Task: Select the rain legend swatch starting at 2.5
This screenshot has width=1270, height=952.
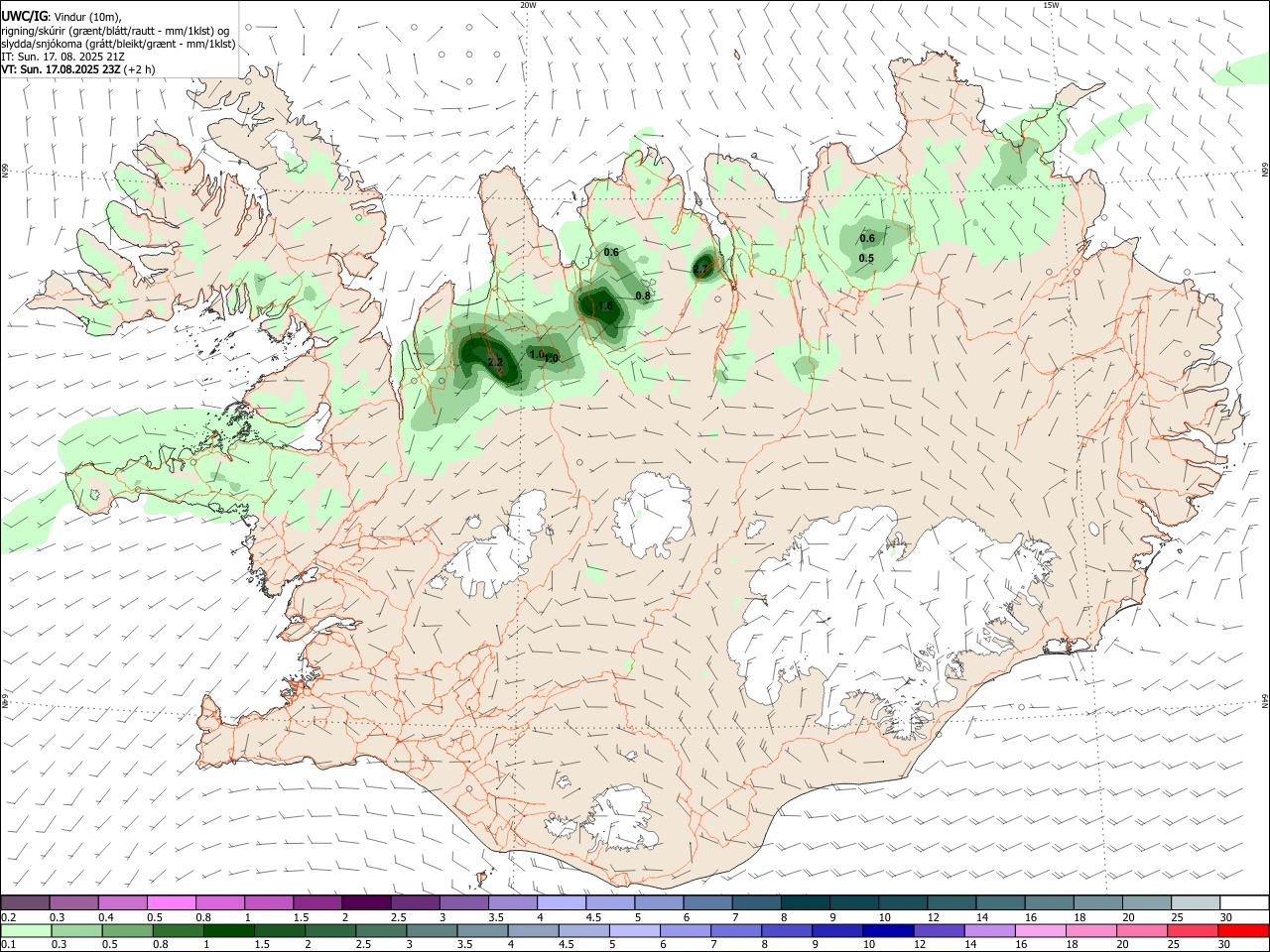Action: click(381, 930)
